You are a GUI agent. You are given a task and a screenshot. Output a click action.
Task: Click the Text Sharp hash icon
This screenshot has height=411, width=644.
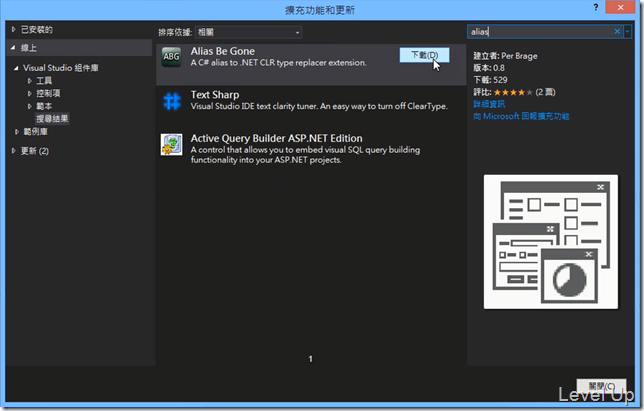(x=172, y=101)
